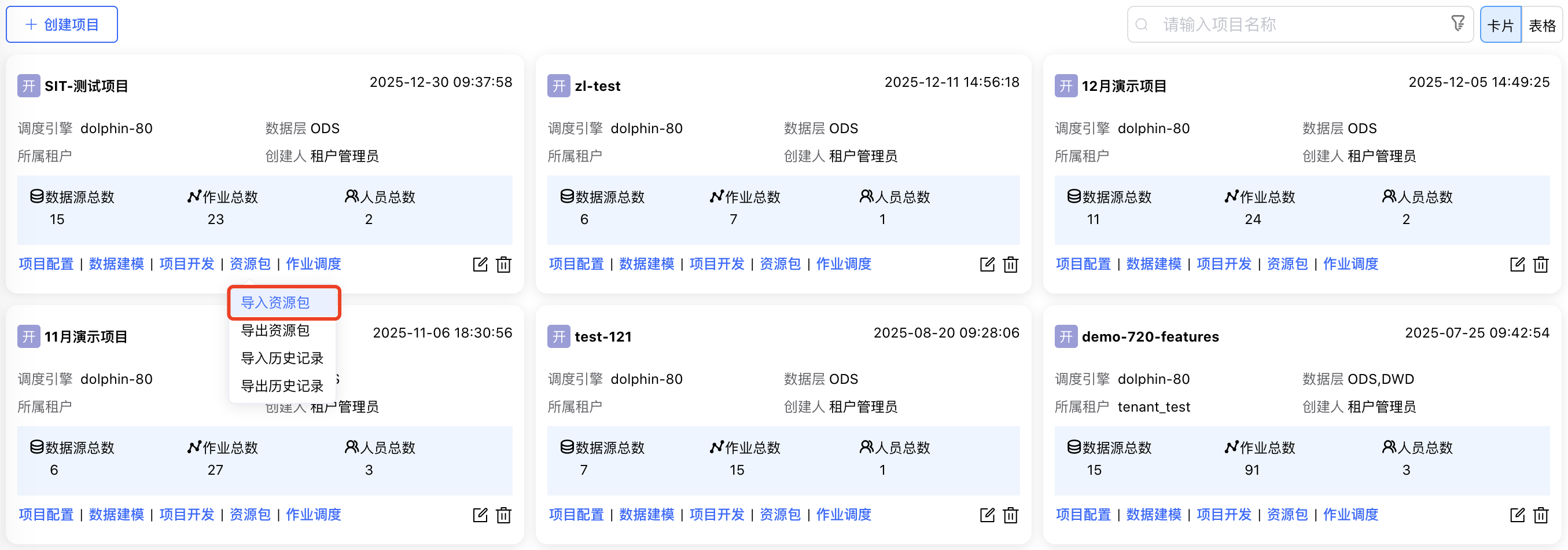Click delete trash icon on SIT-测试项目 card
1568x550 pixels.
[503, 265]
